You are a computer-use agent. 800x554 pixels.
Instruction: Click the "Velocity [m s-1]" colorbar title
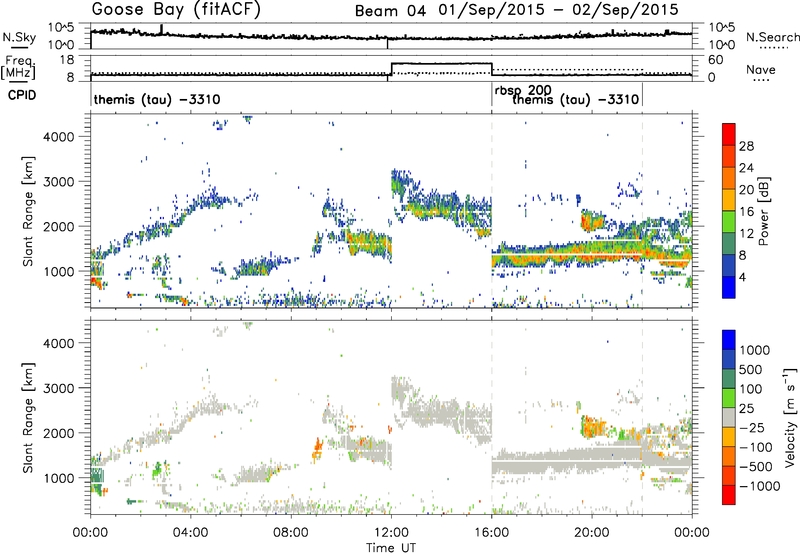click(791, 417)
